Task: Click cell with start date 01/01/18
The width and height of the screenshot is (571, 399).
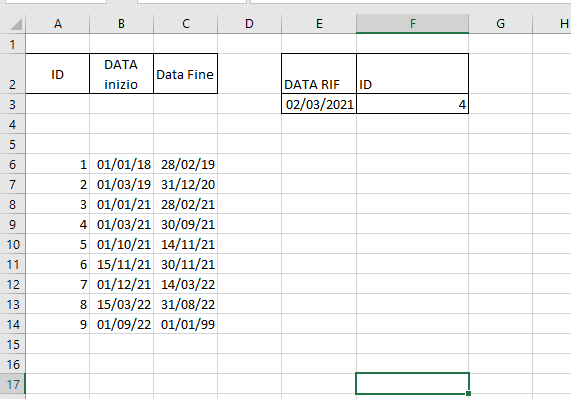Action: [121, 164]
